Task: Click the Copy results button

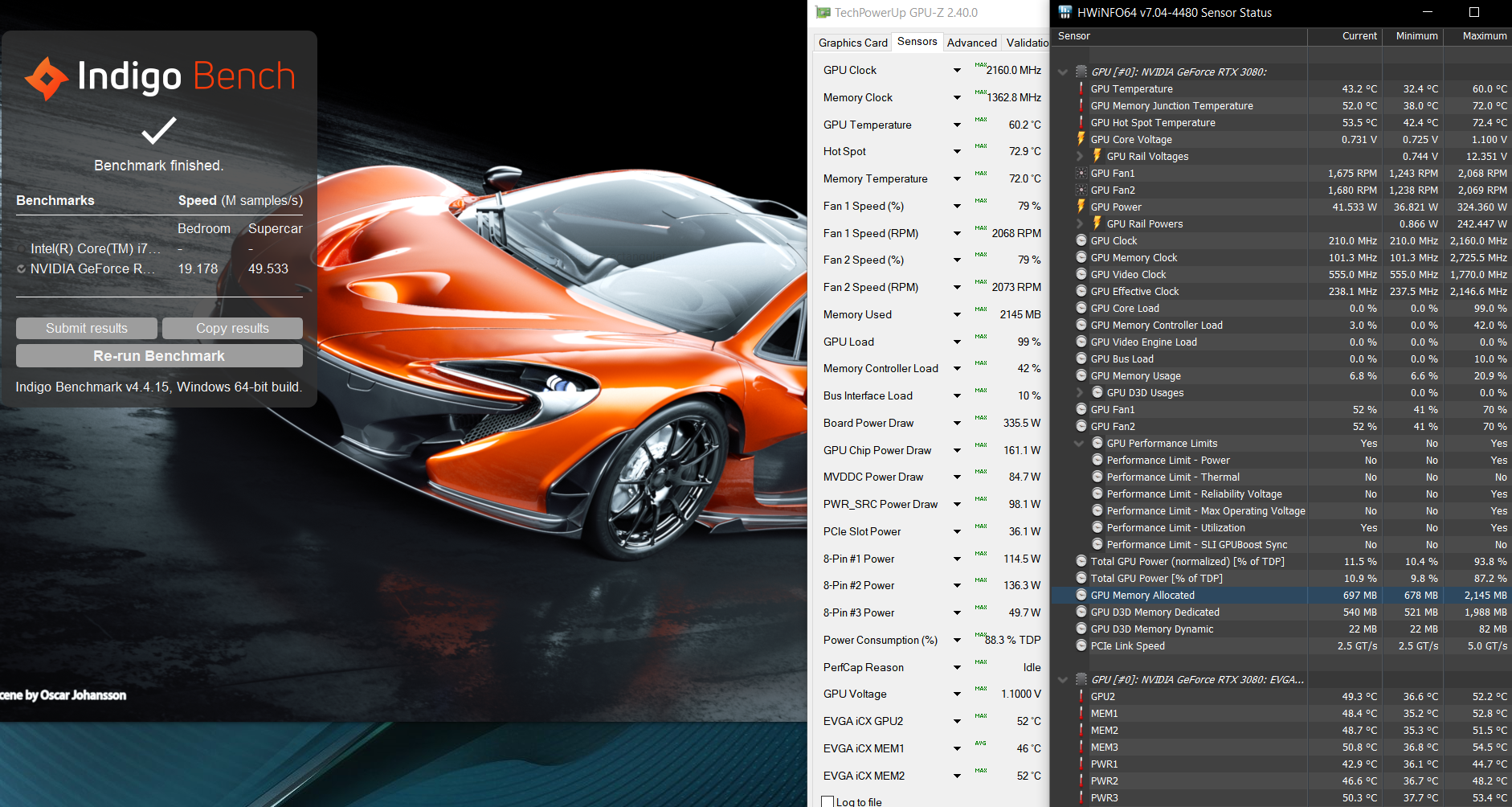Action: 232,328
